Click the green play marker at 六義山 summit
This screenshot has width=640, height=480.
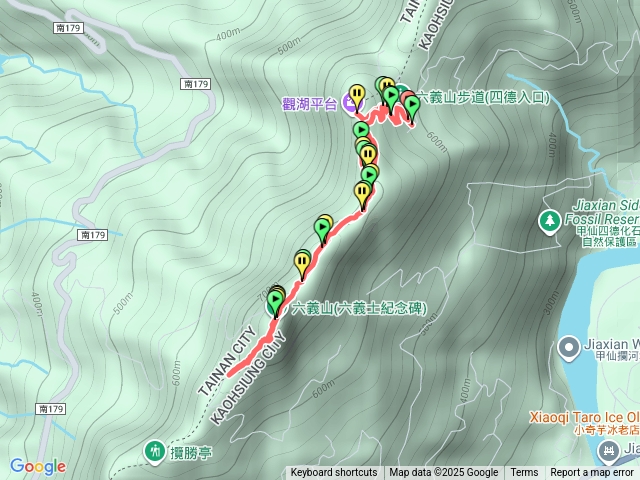click(x=276, y=304)
